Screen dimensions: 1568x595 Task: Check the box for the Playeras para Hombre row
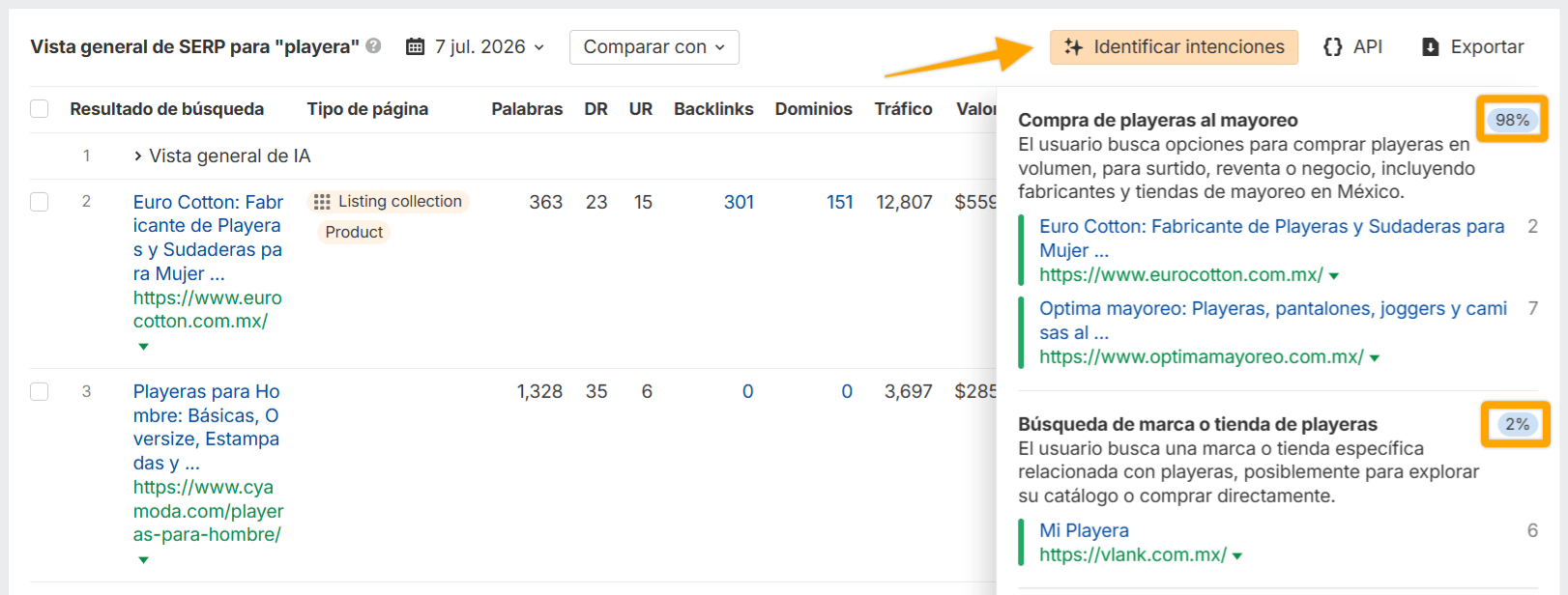[40, 391]
